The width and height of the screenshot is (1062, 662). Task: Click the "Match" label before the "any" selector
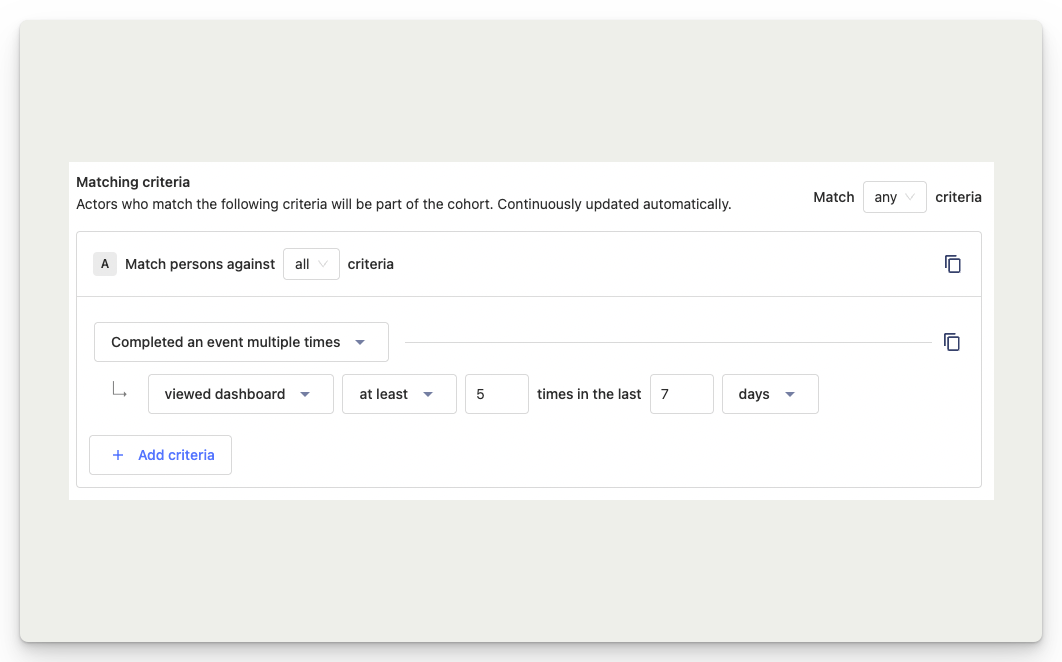pyautogui.click(x=833, y=197)
